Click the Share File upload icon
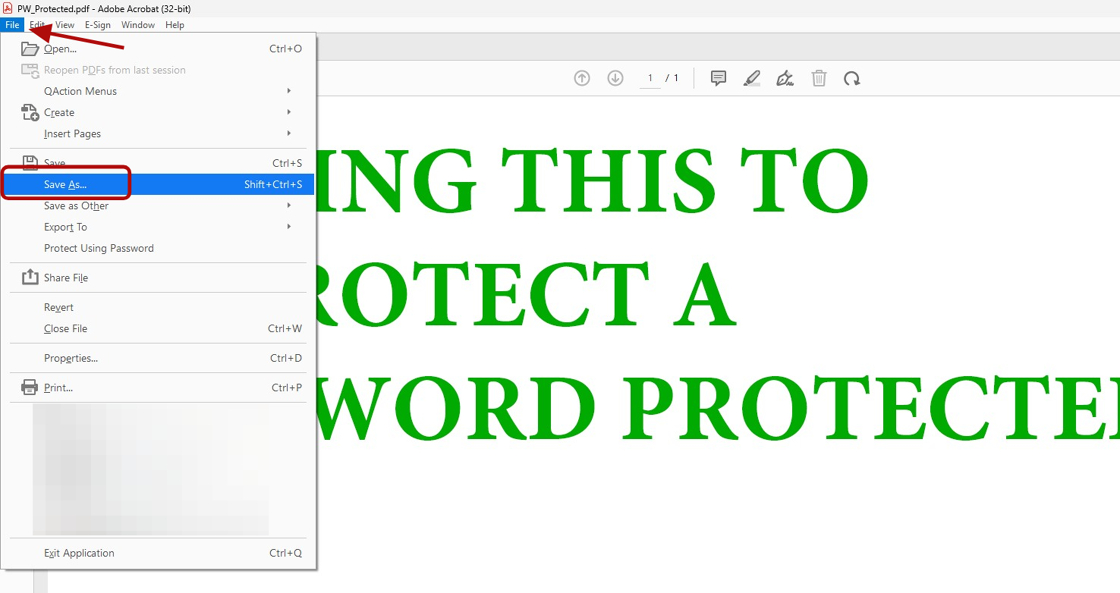The image size is (1120, 593). [29, 277]
